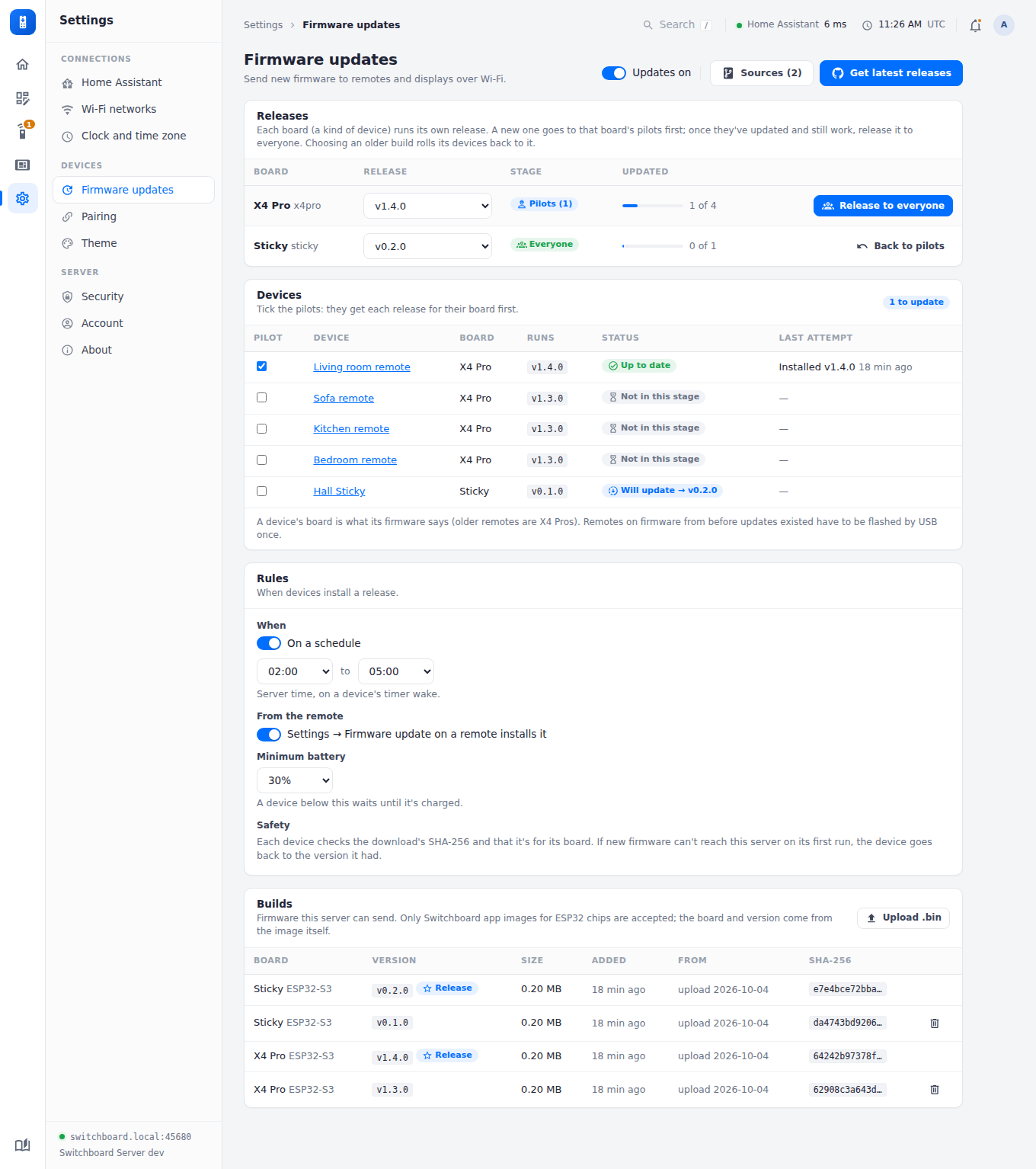Delete the Sticky v0.1.0 build
This screenshot has height=1169, width=1036.
click(x=935, y=1023)
